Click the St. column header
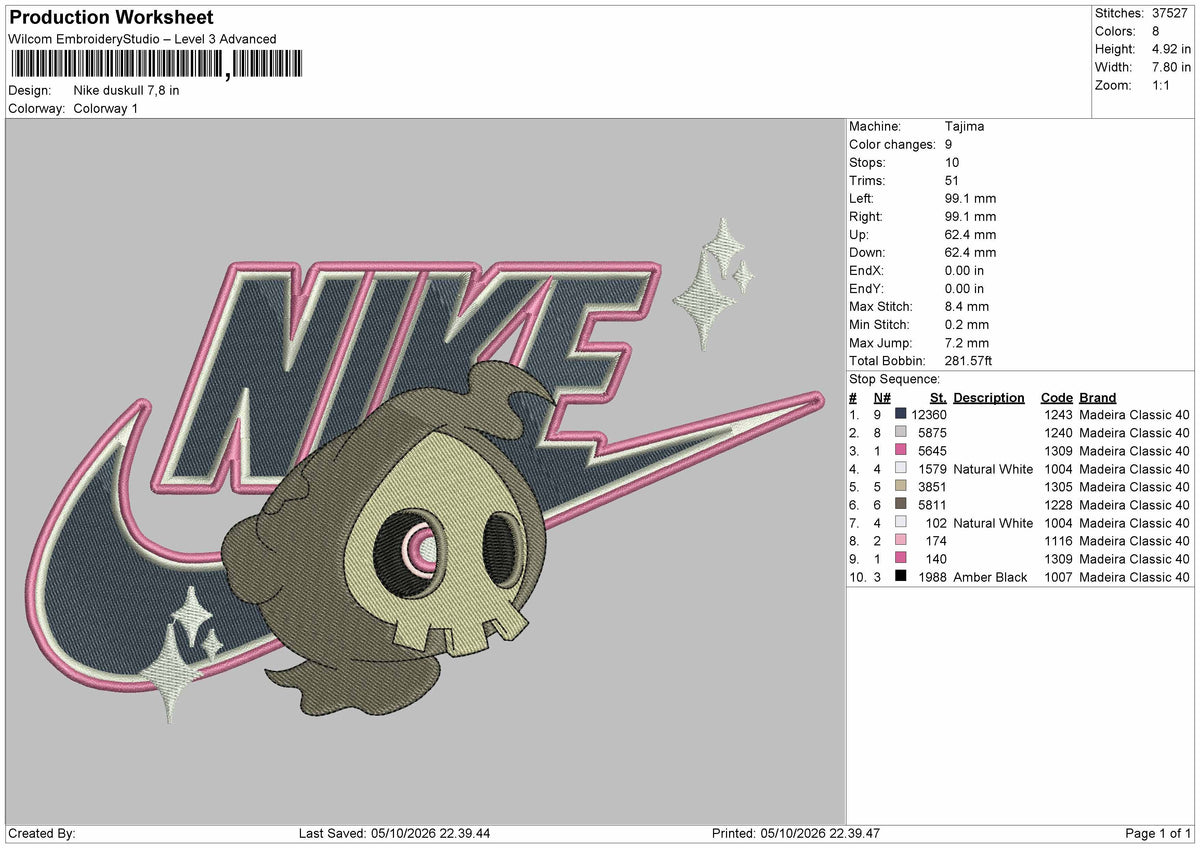 [x=938, y=397]
